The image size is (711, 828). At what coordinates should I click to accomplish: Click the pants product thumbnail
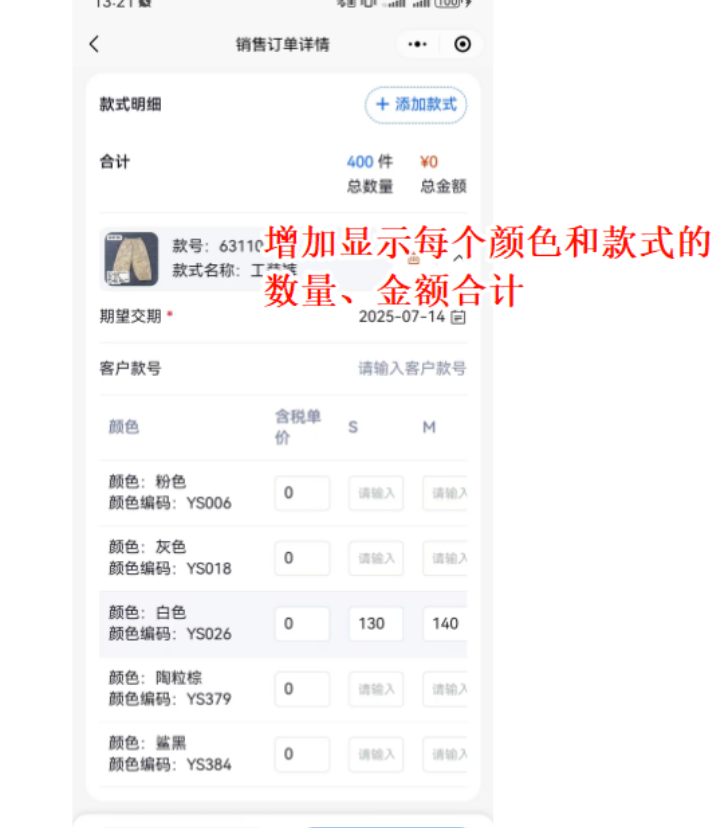click(x=131, y=259)
